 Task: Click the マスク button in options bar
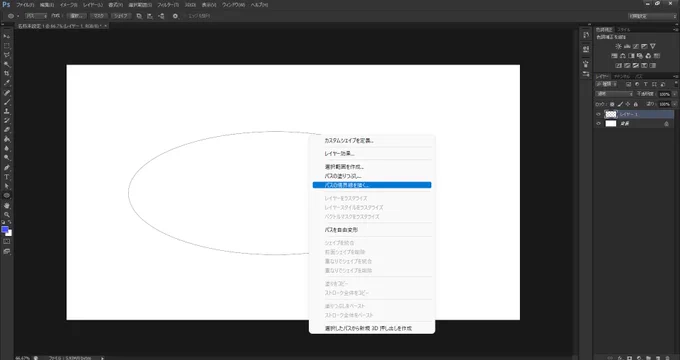(x=99, y=16)
